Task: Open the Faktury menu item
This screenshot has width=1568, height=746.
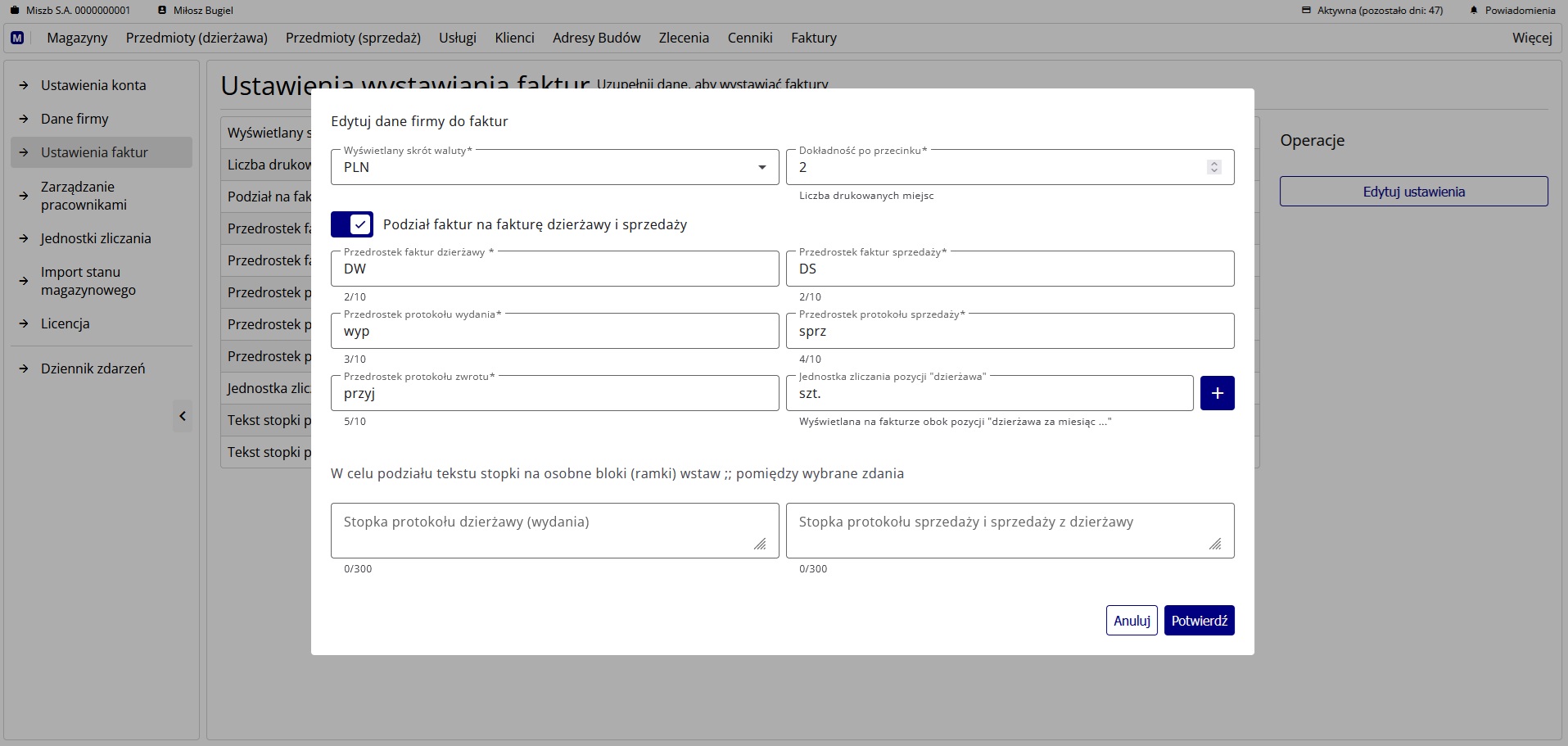Action: [813, 38]
